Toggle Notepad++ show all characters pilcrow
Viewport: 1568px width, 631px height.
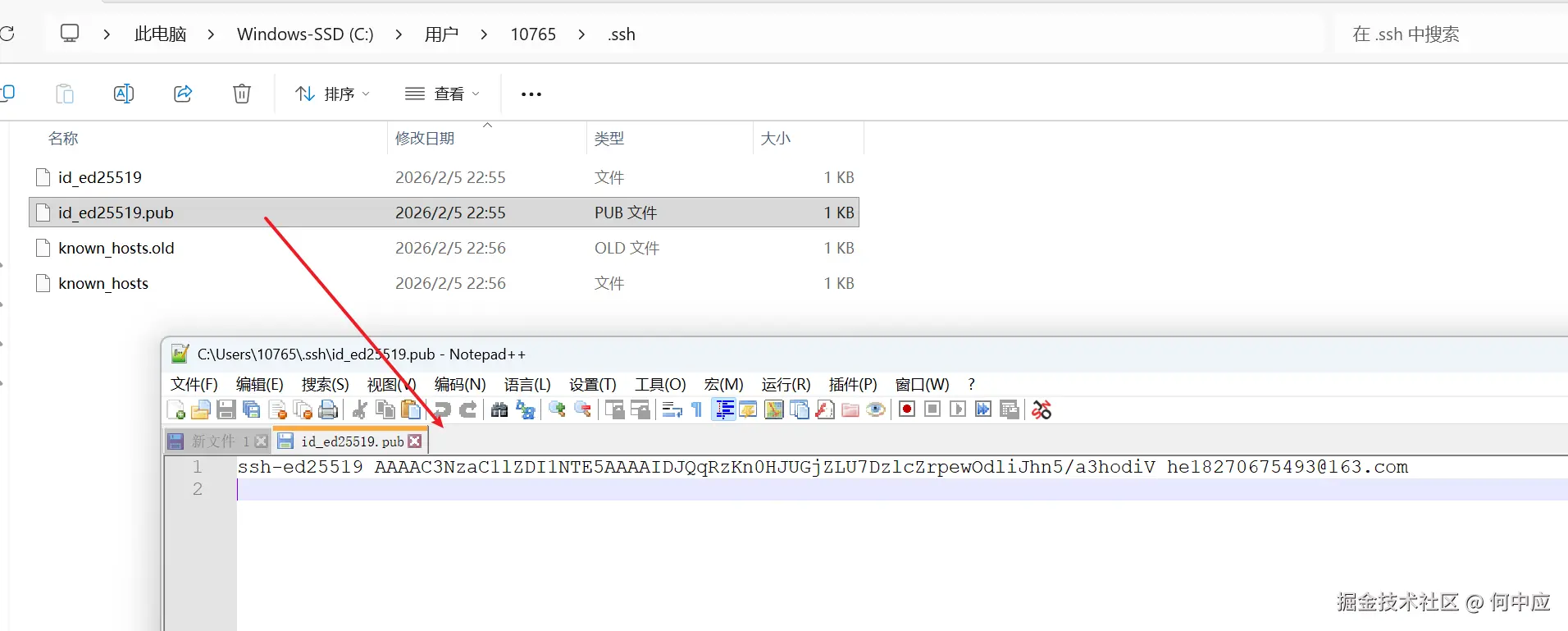pos(697,409)
